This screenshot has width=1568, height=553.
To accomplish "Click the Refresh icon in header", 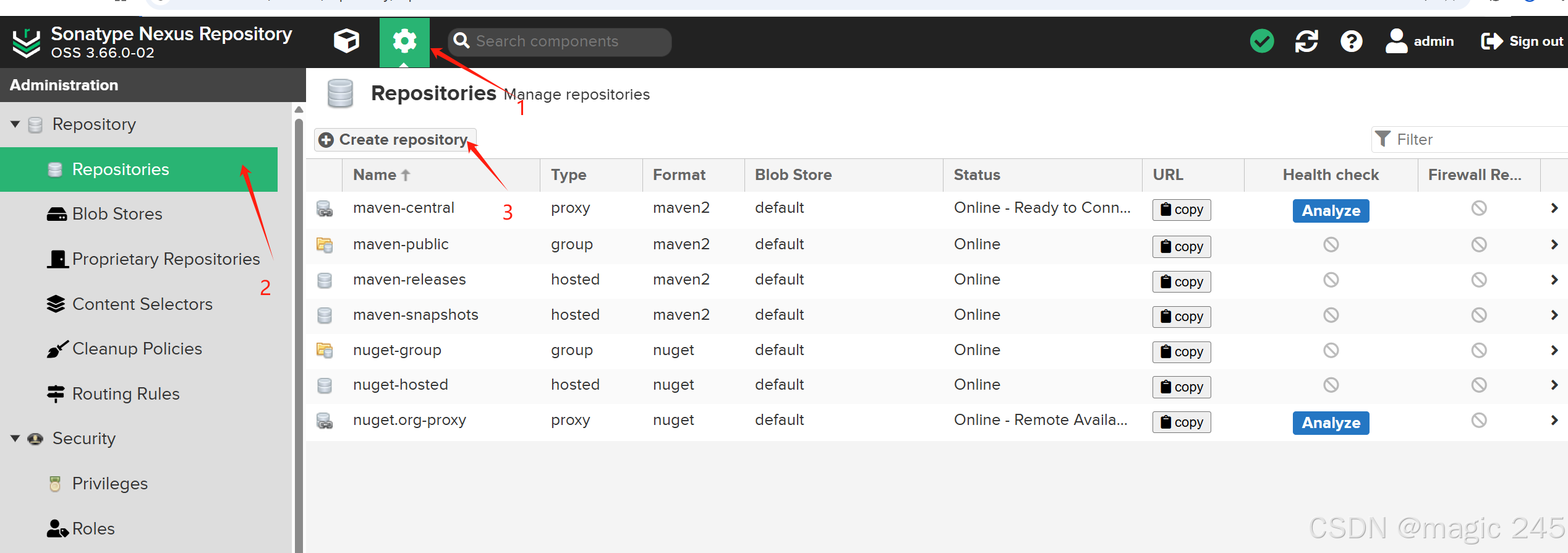I will [1306, 41].
